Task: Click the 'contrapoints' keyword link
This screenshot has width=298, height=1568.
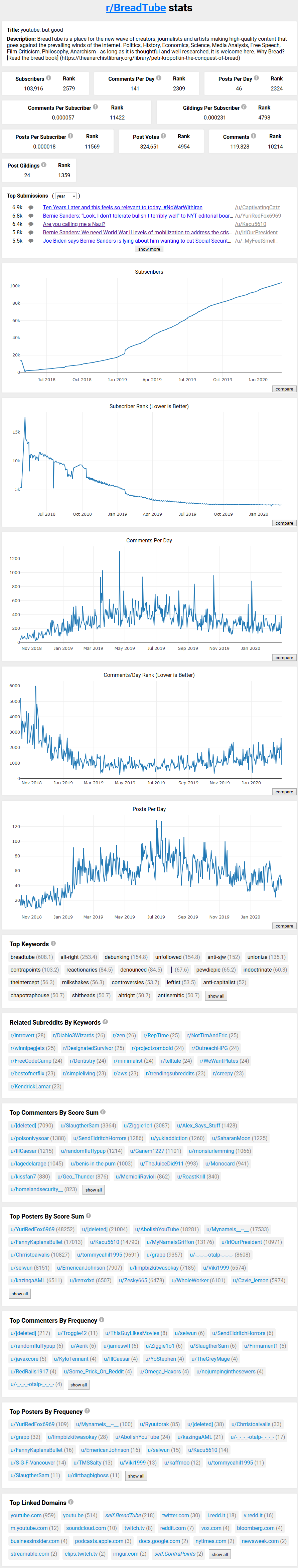Action: tap(26, 970)
